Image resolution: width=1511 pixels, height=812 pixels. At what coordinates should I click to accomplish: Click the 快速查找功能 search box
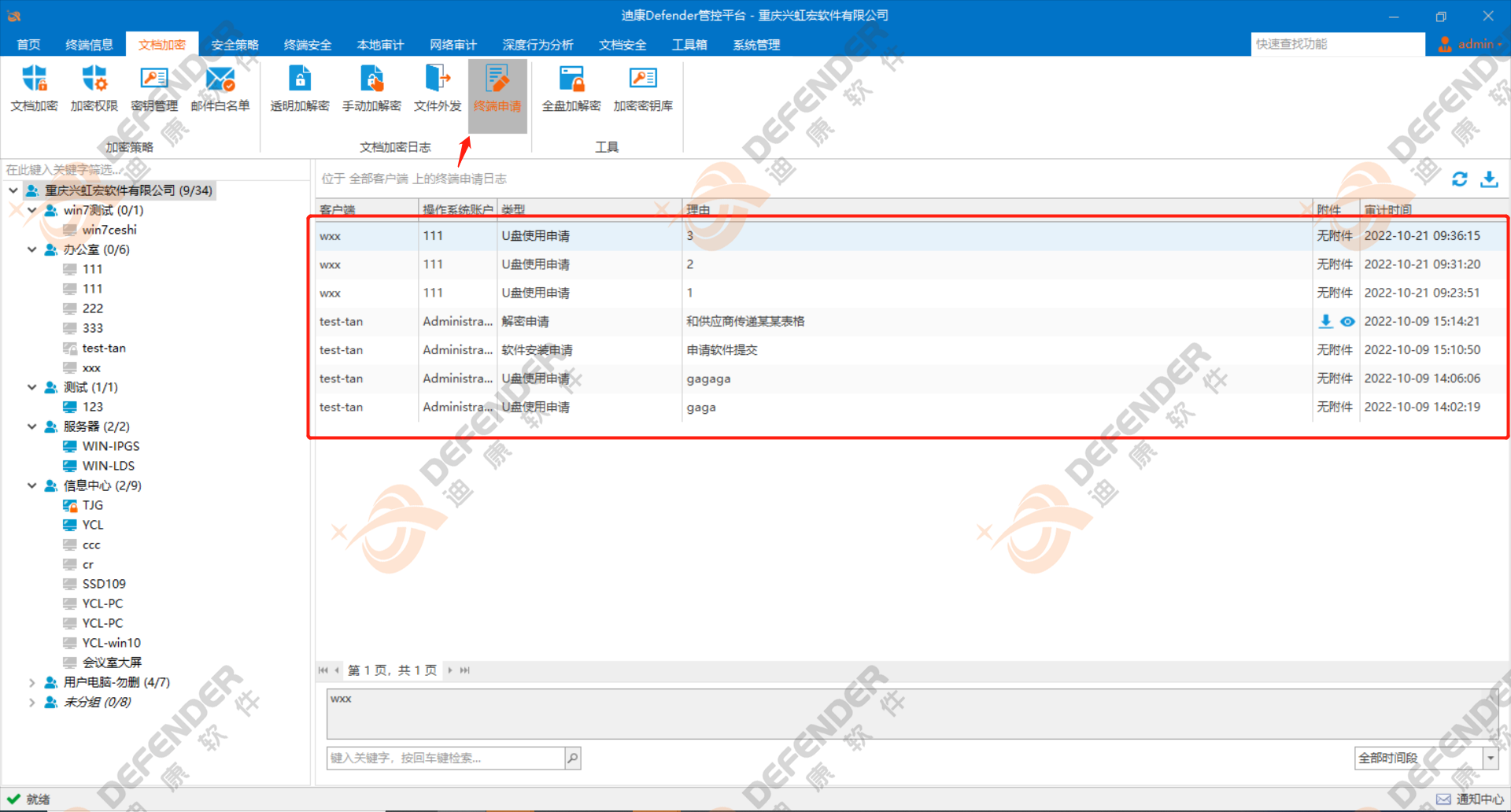pyautogui.click(x=1338, y=44)
